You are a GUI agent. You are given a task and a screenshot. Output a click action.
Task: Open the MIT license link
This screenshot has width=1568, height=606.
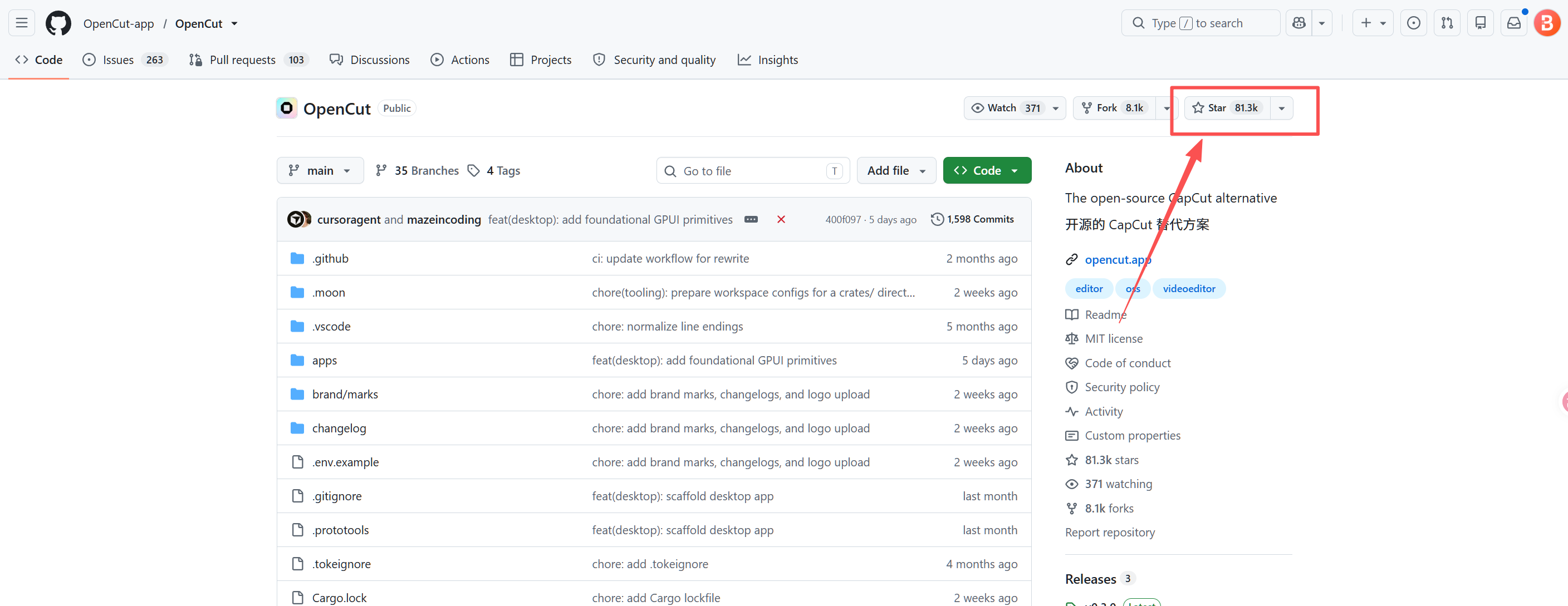1113,339
